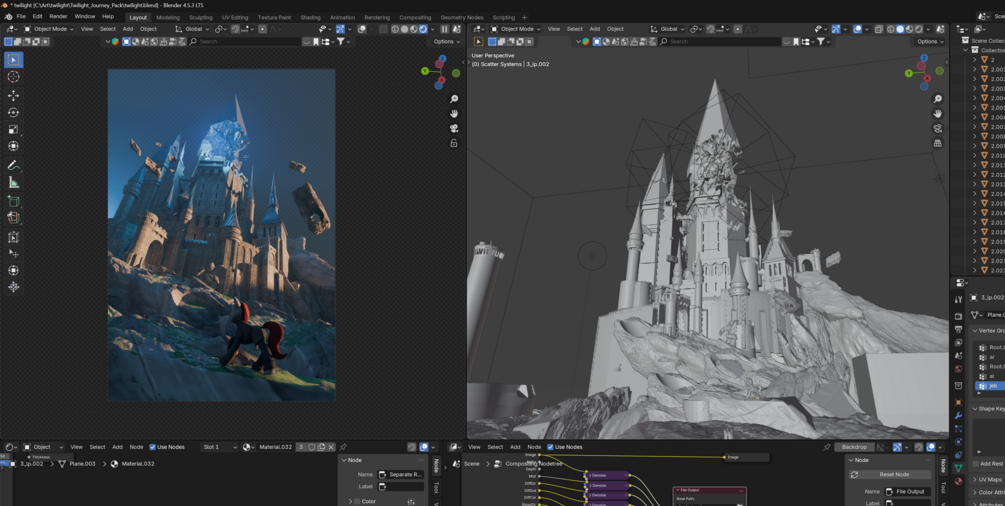This screenshot has width=1005, height=506.
Task: Select the Scale tool
Action: click(x=13, y=130)
